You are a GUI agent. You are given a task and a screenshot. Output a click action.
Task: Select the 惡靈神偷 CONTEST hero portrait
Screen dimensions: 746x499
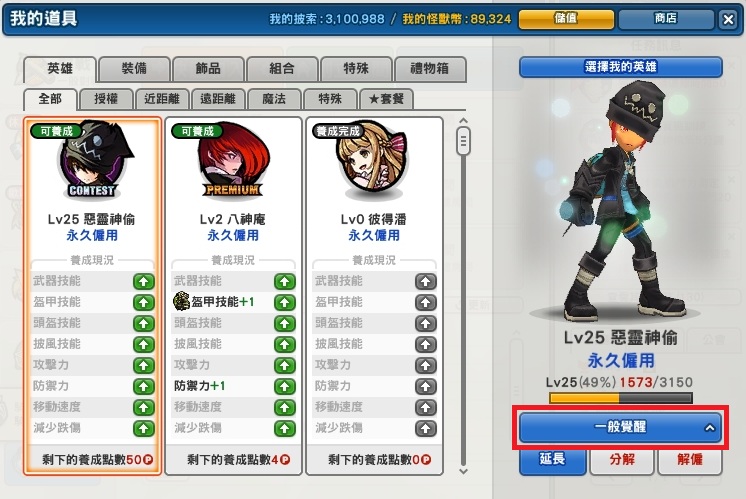click(93, 160)
